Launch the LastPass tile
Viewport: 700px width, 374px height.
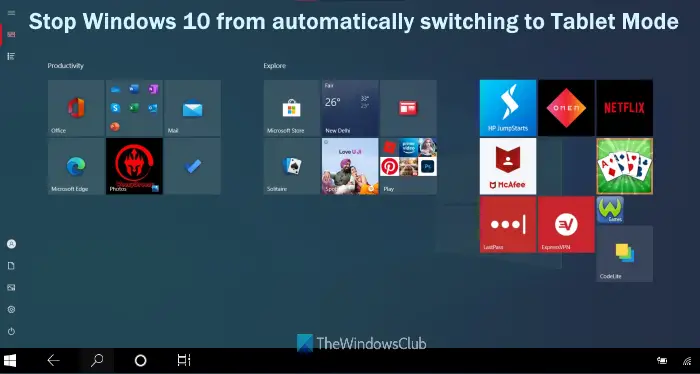point(508,224)
